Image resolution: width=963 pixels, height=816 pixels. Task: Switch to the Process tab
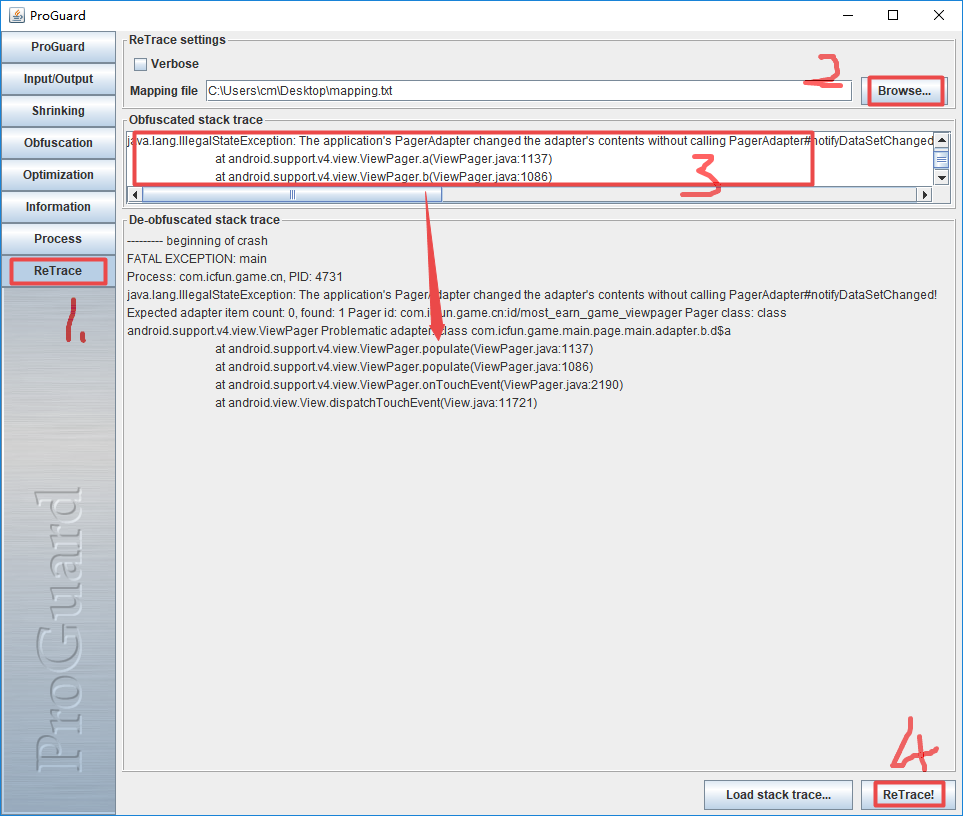click(58, 239)
